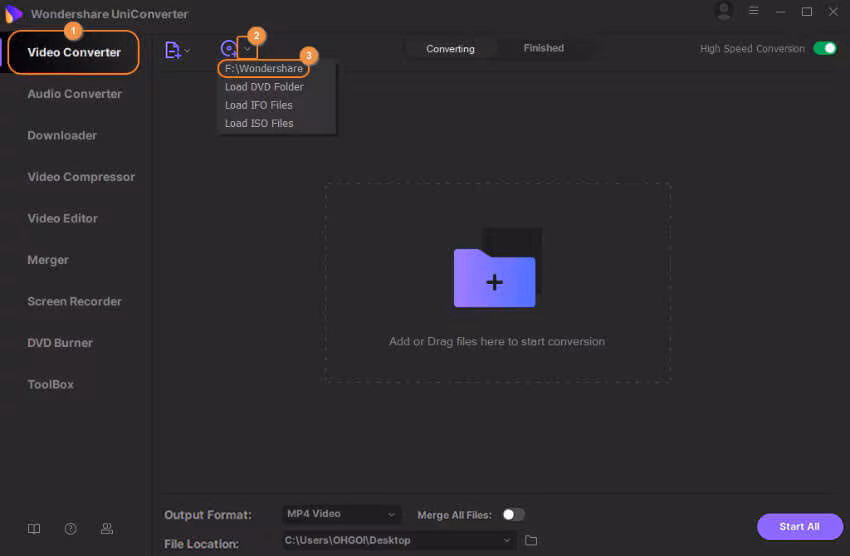Open the user guide book icon
This screenshot has width=850, height=556.
[34, 529]
